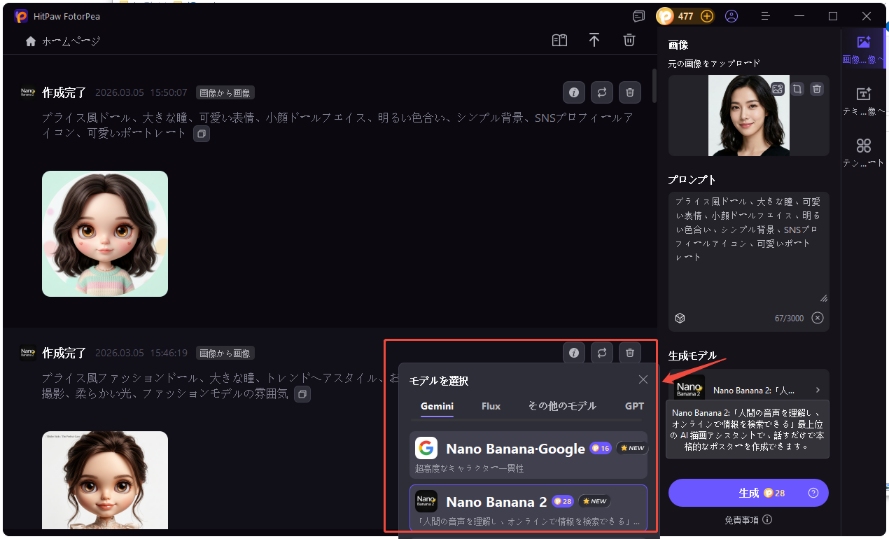Click the uploaded woman portrait image

(748, 116)
